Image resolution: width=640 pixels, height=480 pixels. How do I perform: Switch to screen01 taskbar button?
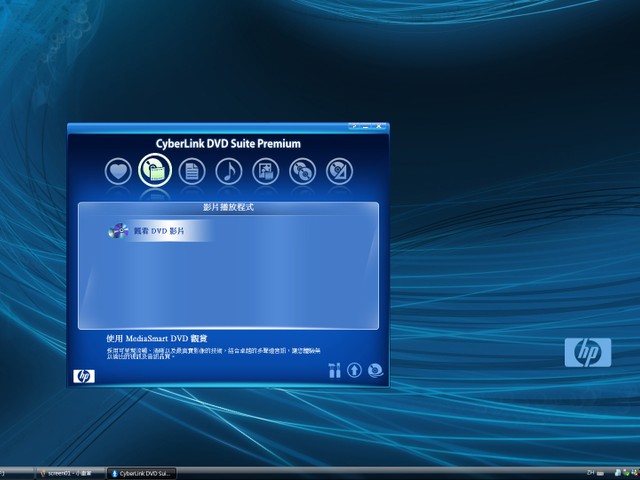(x=70, y=473)
